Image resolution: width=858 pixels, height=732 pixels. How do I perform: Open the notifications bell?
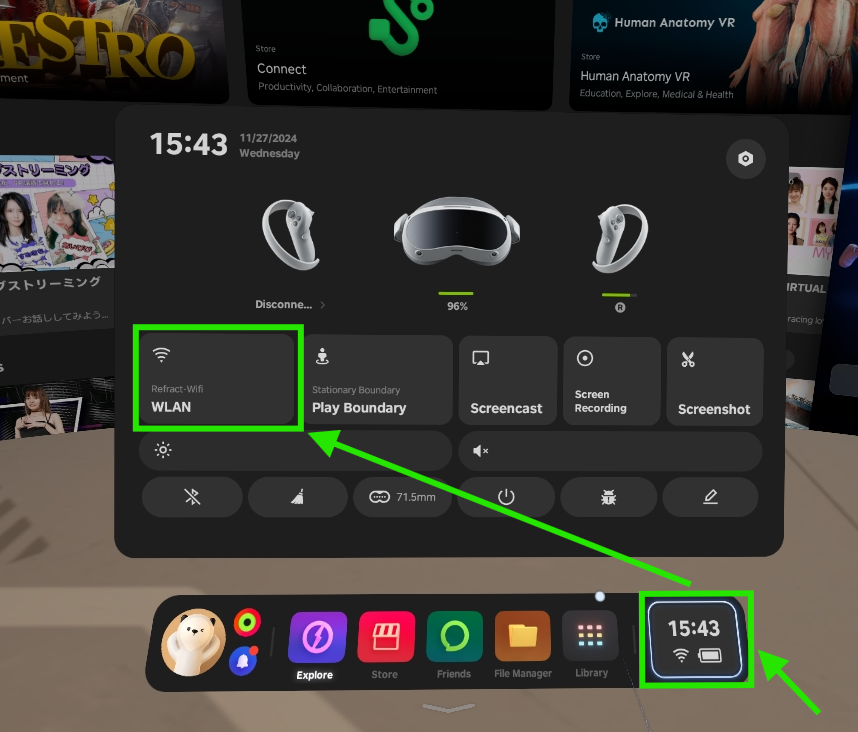[243, 661]
